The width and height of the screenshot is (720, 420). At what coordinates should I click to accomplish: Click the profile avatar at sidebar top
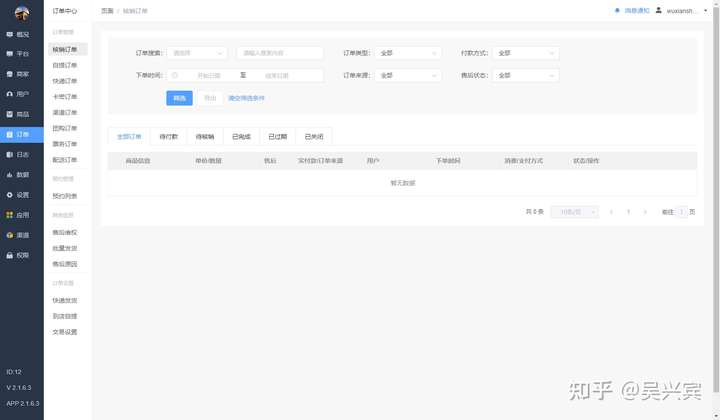22,13
